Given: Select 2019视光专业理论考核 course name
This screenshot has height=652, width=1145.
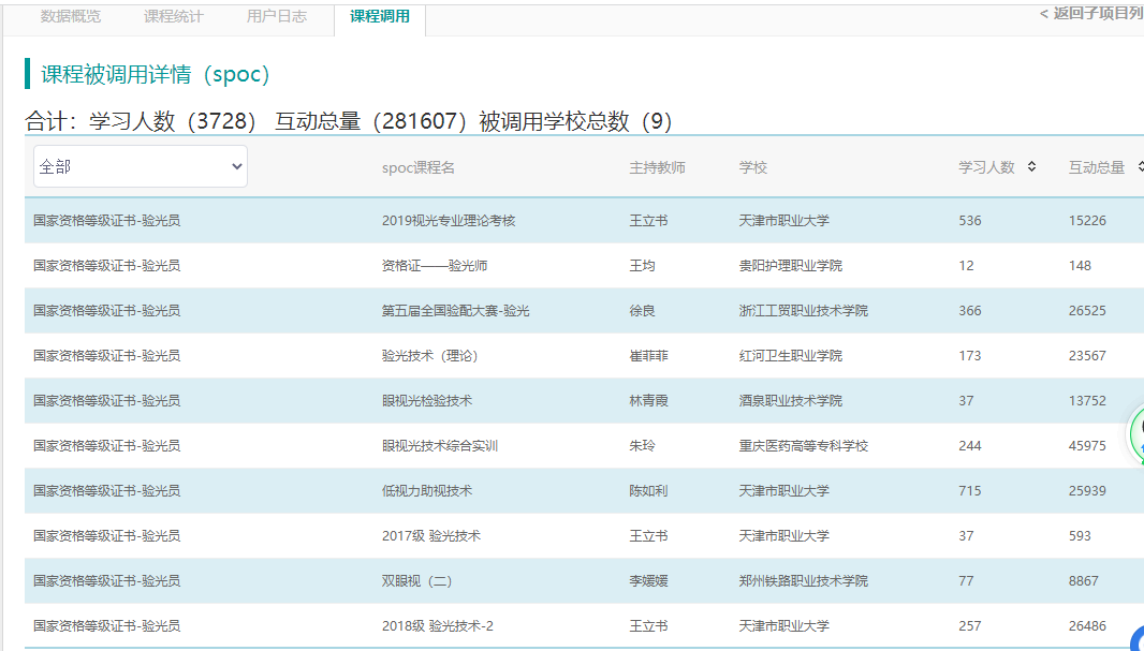Looking at the screenshot, I should 448,220.
